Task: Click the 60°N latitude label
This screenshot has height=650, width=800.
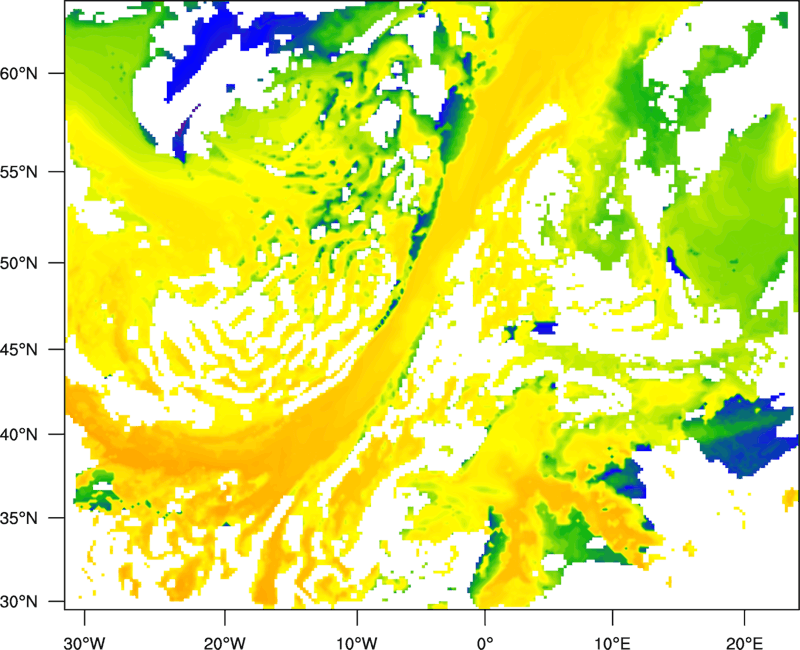Action: tap(19, 73)
